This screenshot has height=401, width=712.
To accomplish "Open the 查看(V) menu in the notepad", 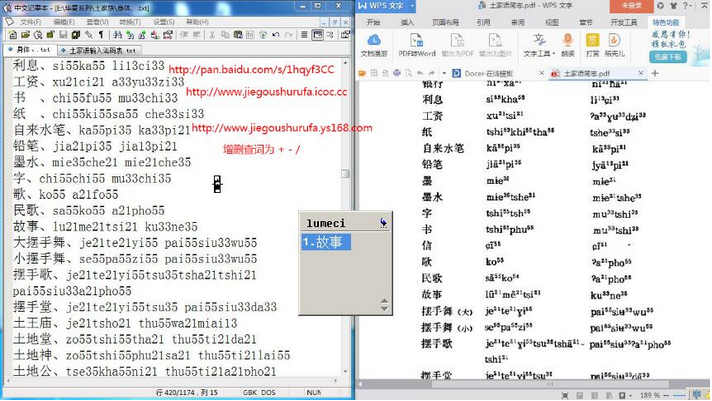I will [97, 22].
